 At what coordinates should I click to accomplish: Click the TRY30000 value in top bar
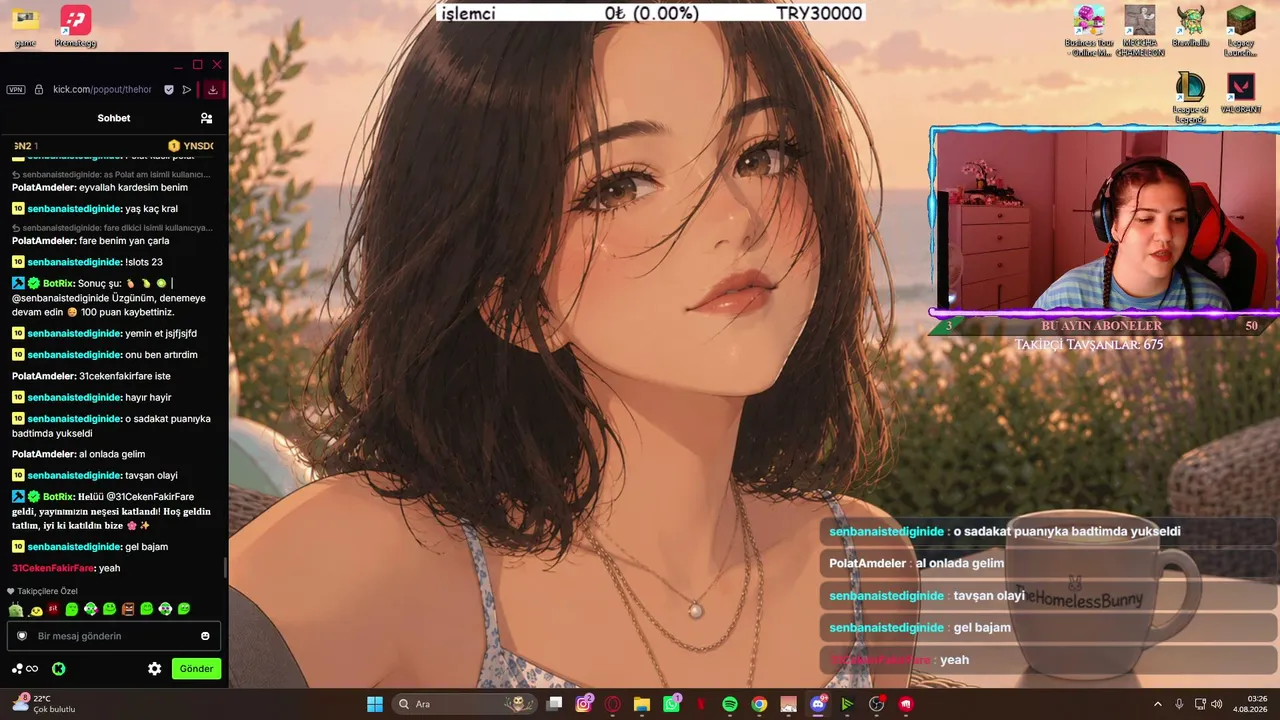pyautogui.click(x=819, y=13)
